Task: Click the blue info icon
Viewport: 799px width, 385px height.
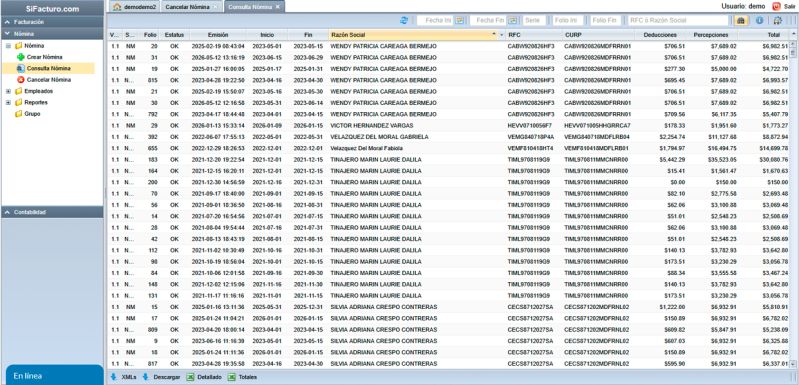Action: 760,20
